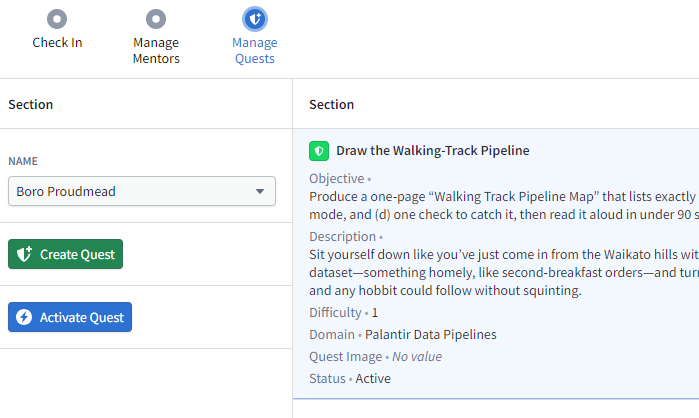Image resolution: width=699 pixels, height=418 pixels.
Task: Click the Check In step circle icon
Action: pyautogui.click(x=57, y=19)
